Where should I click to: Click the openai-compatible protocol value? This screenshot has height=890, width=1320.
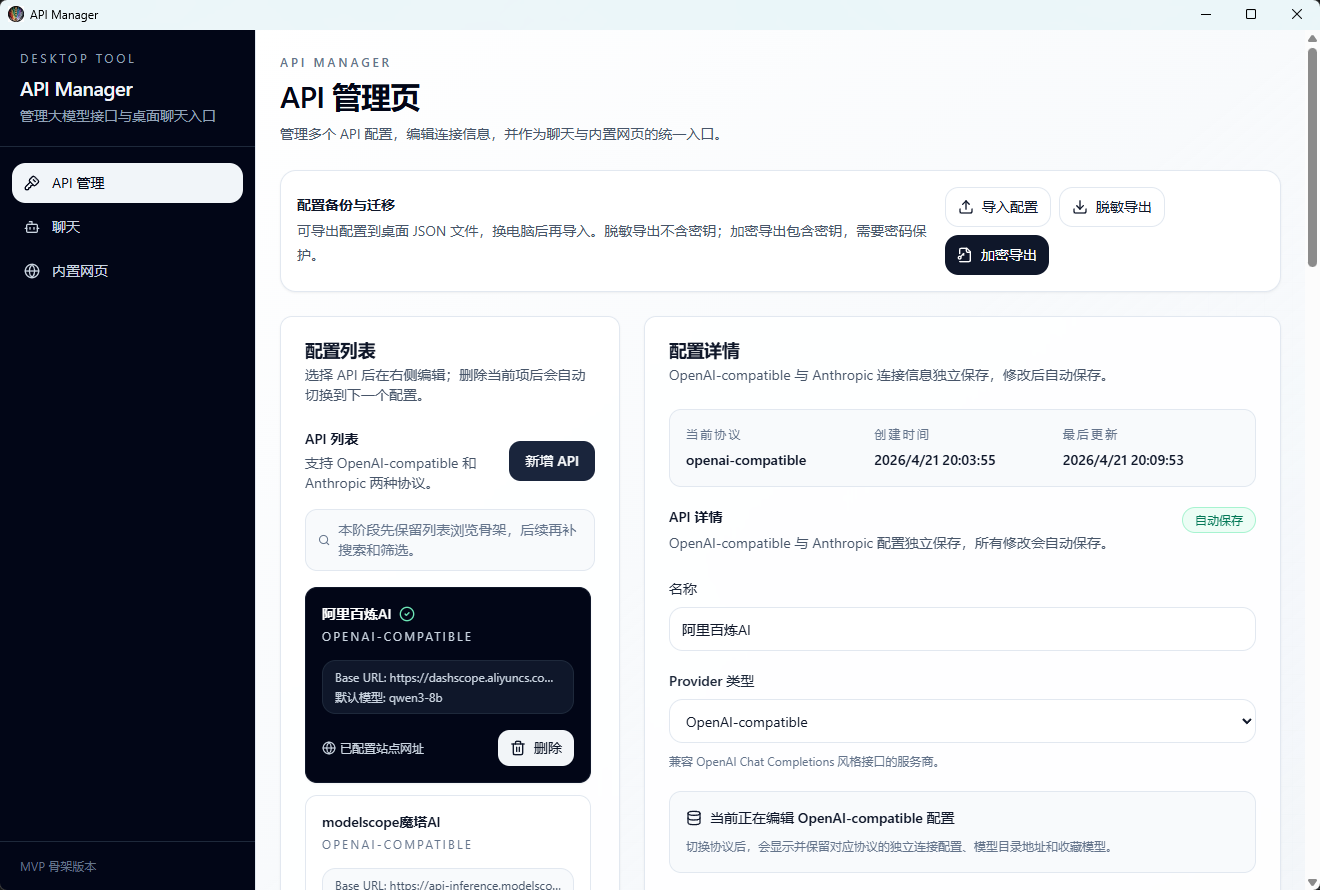coord(746,460)
